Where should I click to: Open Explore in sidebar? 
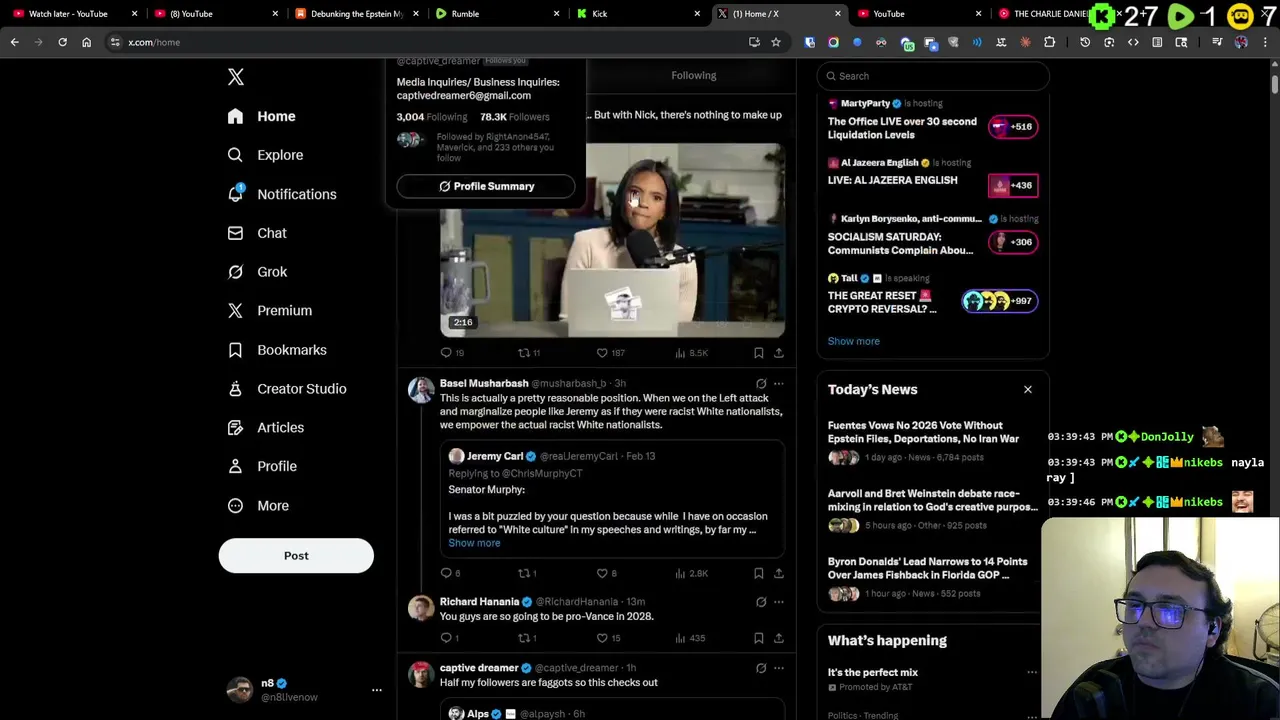tap(265, 155)
